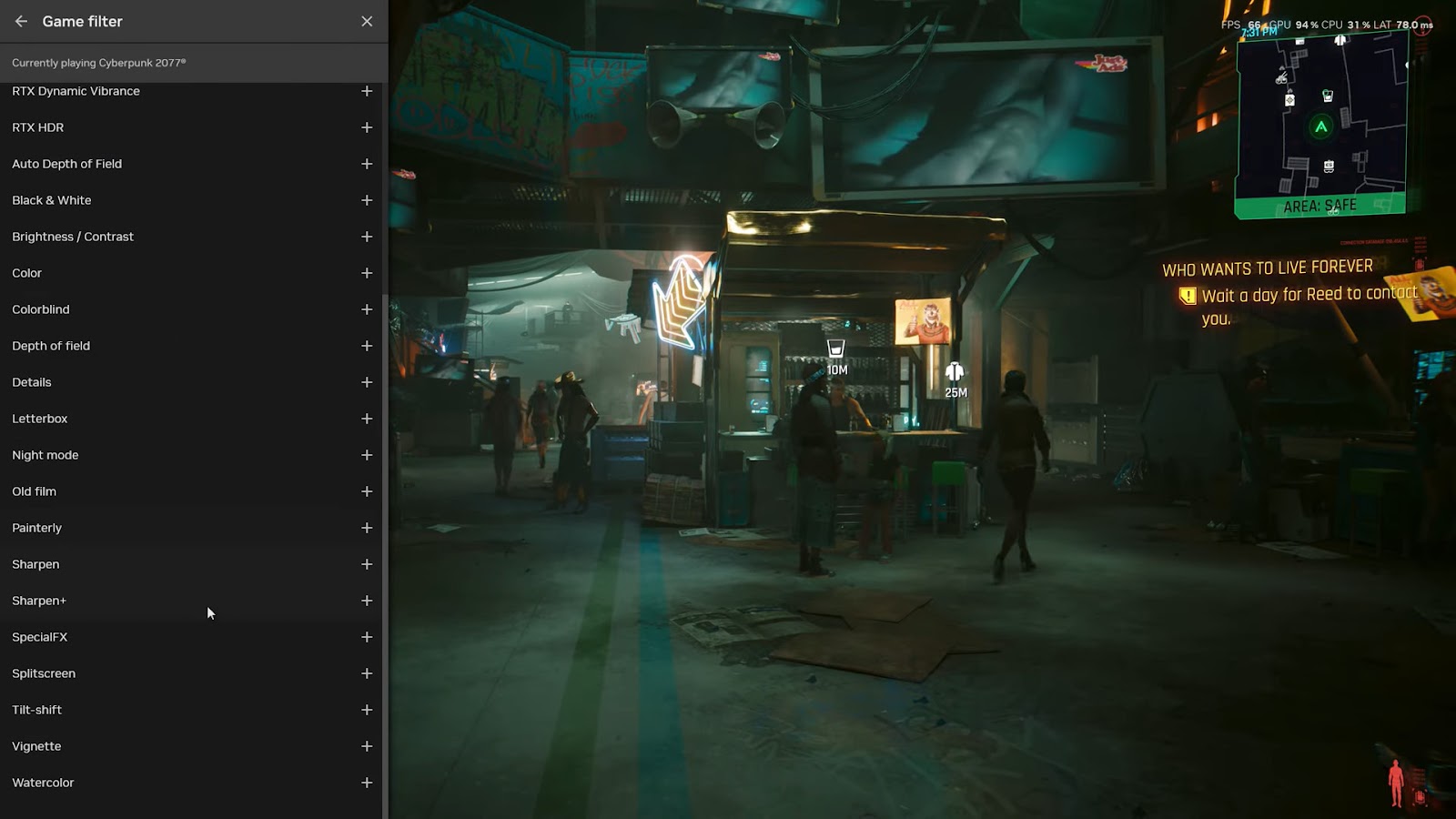Click the FPS performance overlay
Viewport: 1456px width, 819px height.
pos(1327,25)
